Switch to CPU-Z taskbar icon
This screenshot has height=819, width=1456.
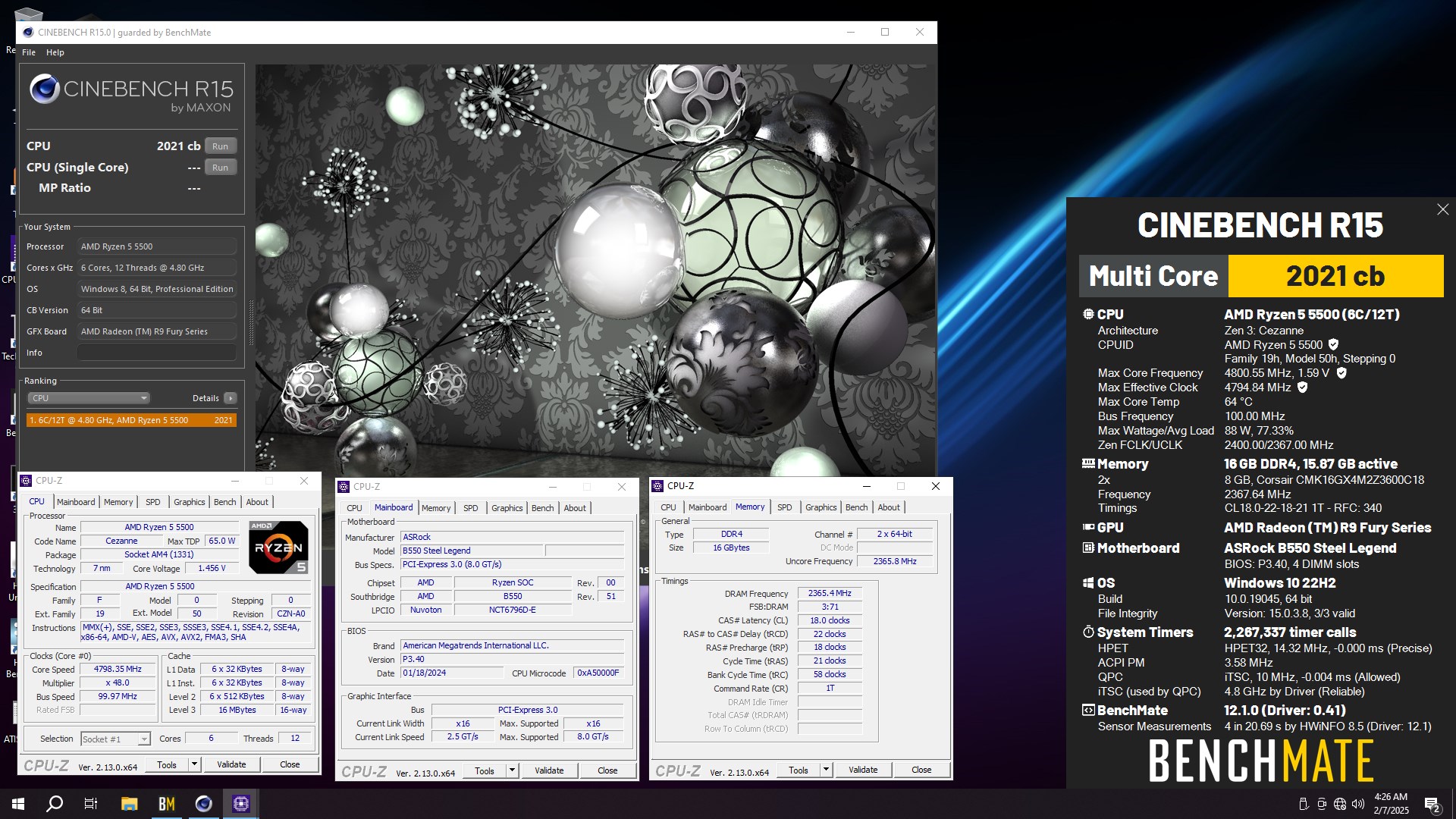[x=241, y=804]
